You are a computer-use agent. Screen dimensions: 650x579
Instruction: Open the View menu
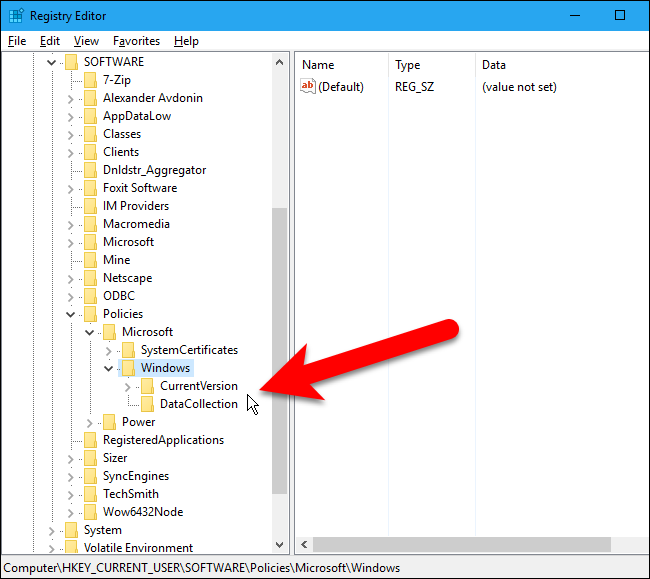click(x=86, y=41)
